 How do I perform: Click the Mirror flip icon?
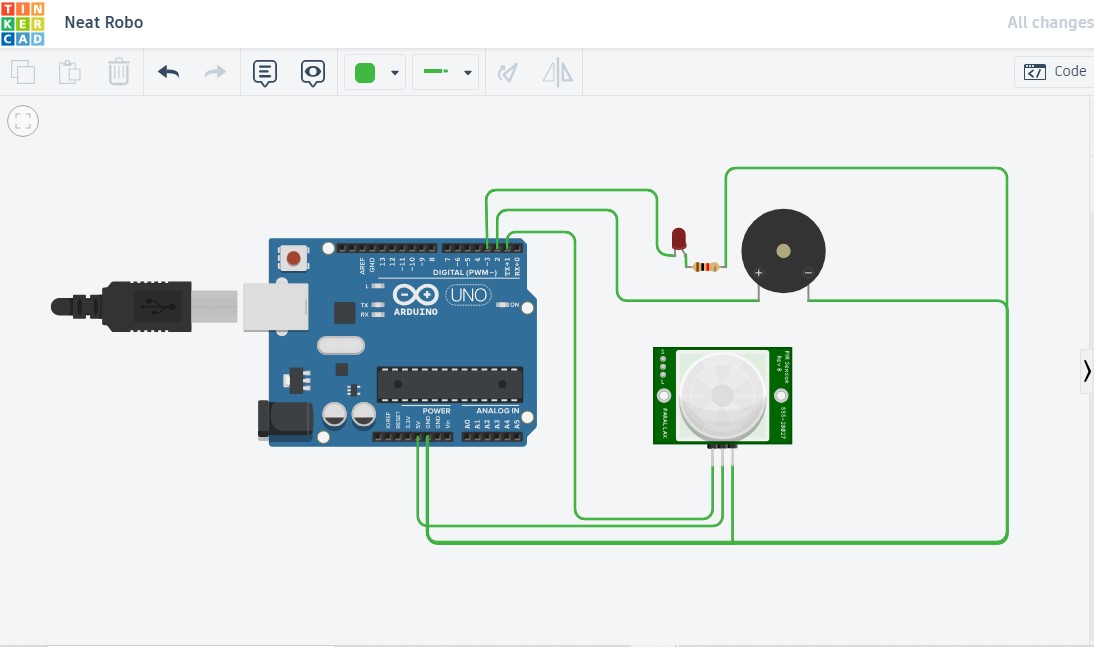[x=557, y=72]
